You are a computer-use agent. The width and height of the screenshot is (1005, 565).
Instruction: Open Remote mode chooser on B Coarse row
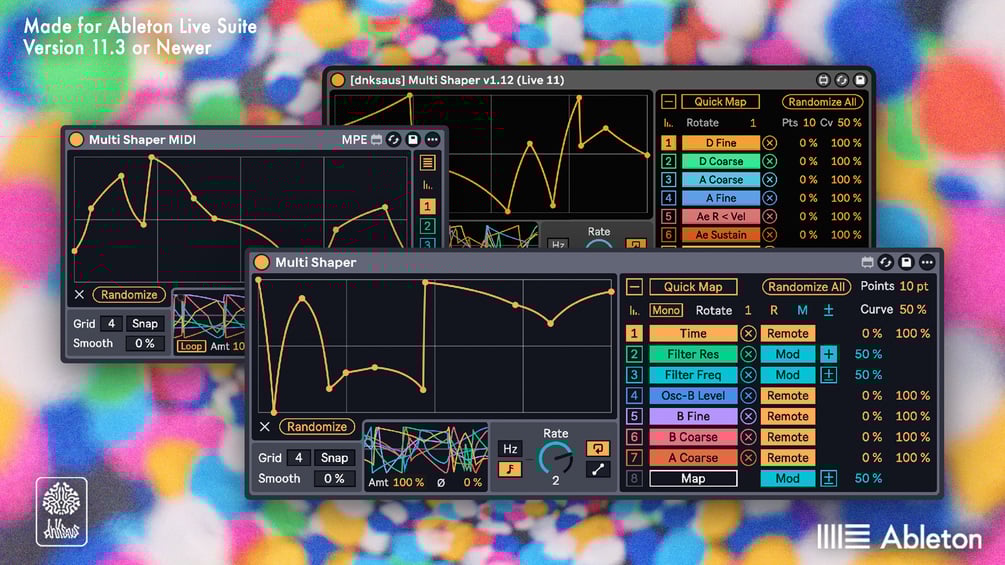[x=788, y=437]
